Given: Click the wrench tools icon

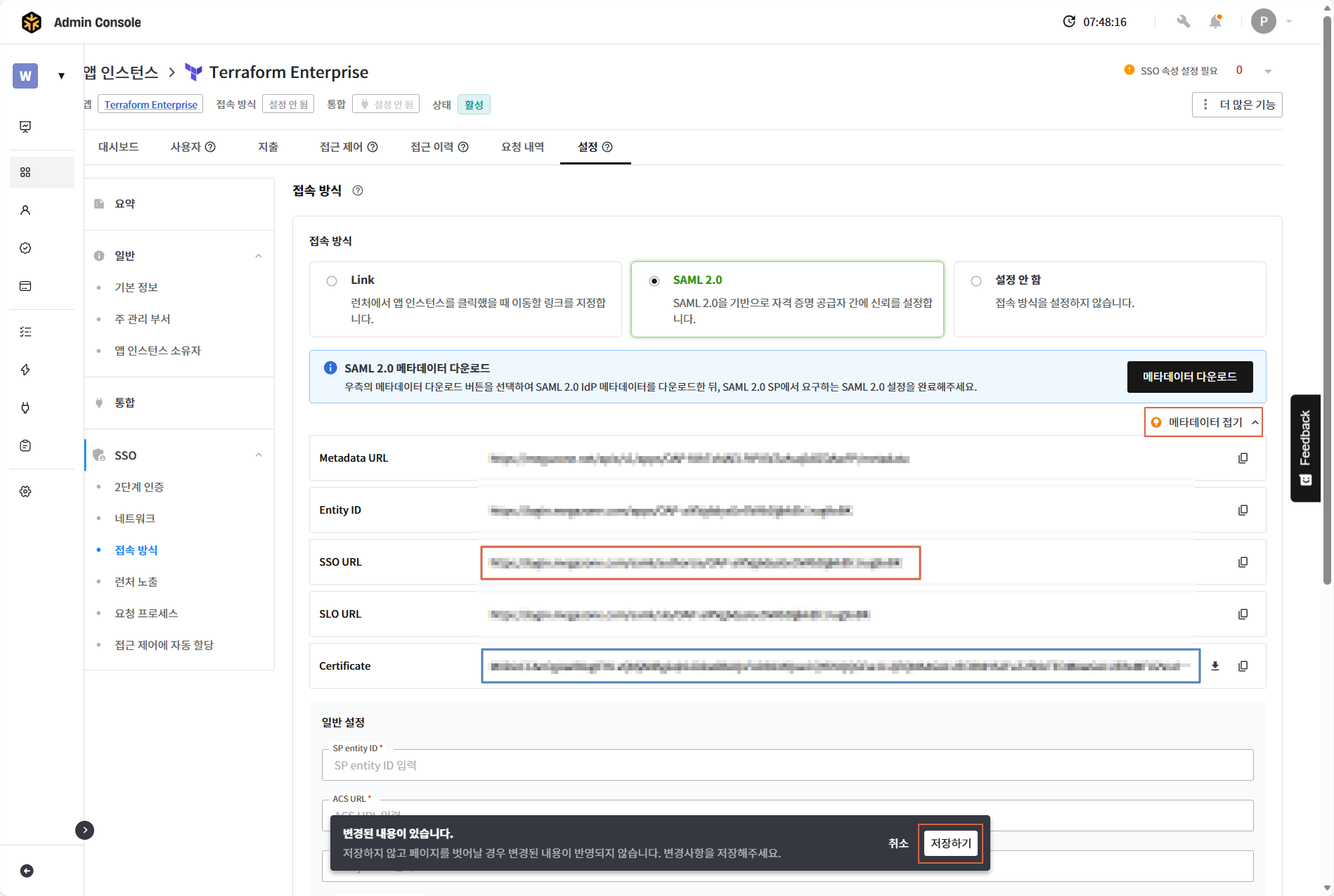Looking at the screenshot, I should point(1184,22).
